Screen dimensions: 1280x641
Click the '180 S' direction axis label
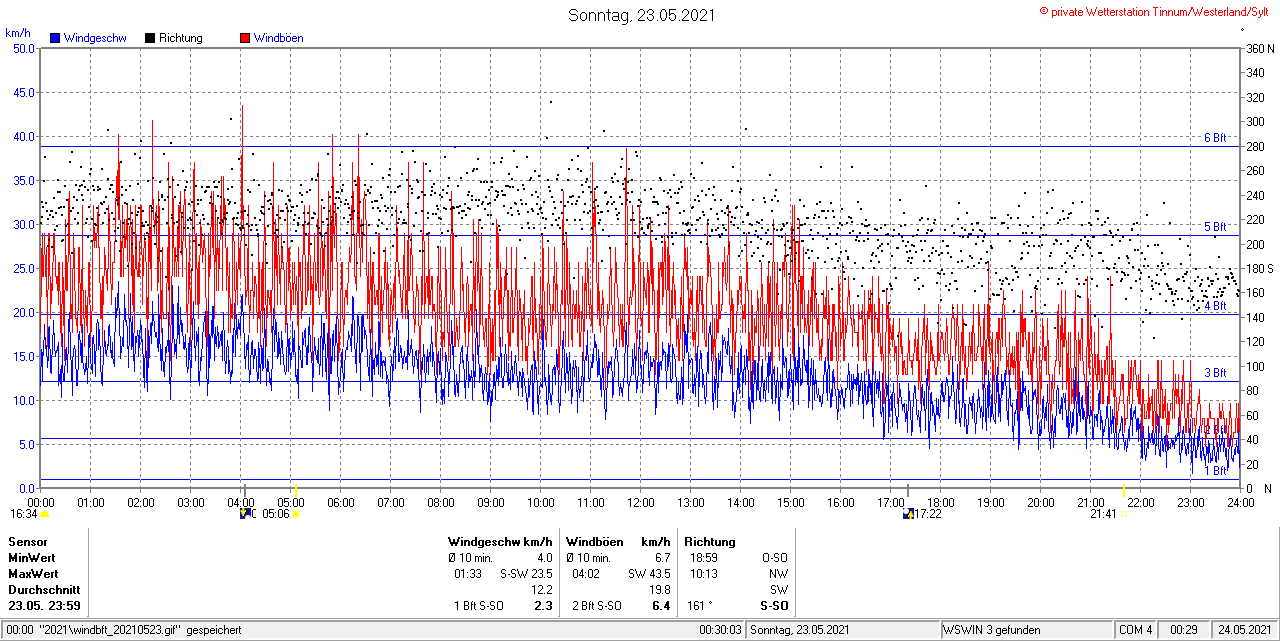point(1260,268)
